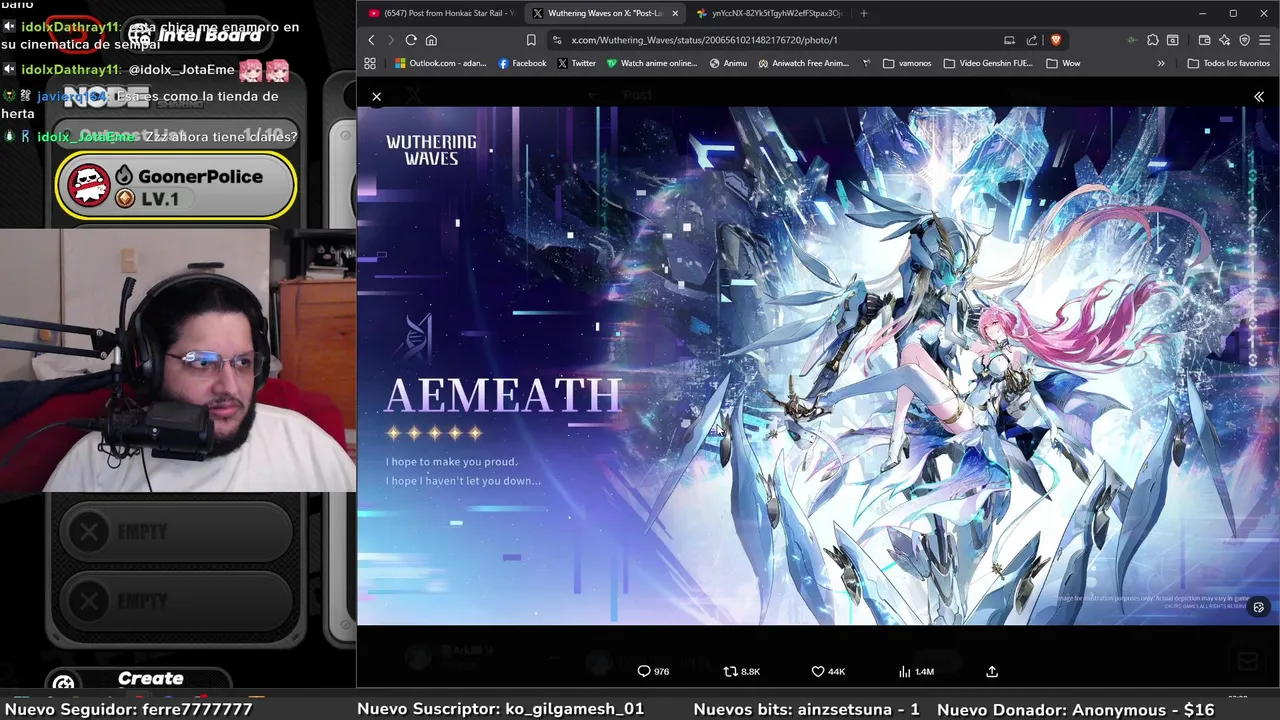
Task: View post analytics showing 1.4M views
Action: [916, 672]
